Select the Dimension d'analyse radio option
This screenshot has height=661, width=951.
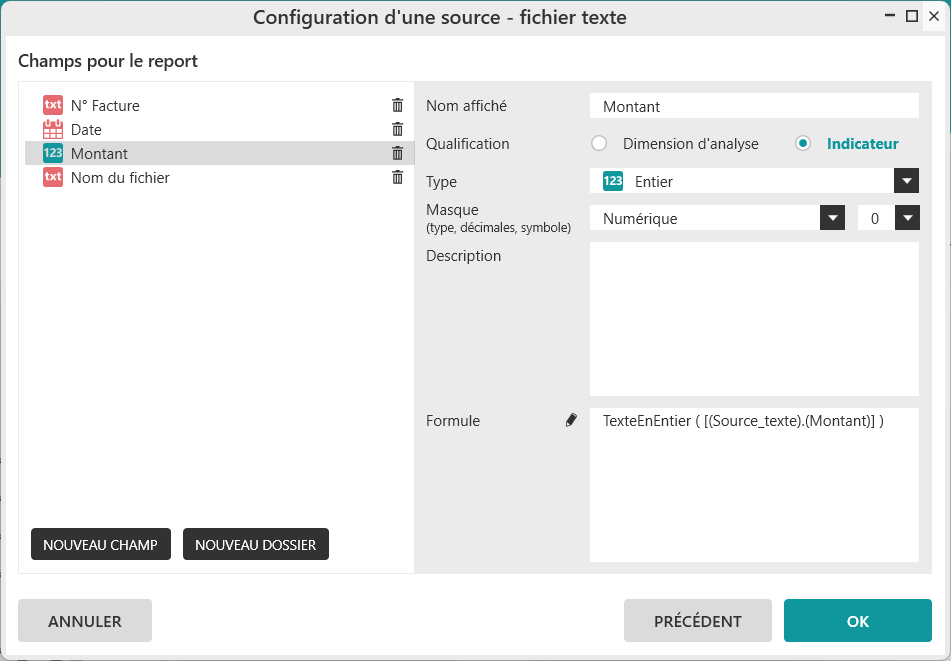coord(599,143)
